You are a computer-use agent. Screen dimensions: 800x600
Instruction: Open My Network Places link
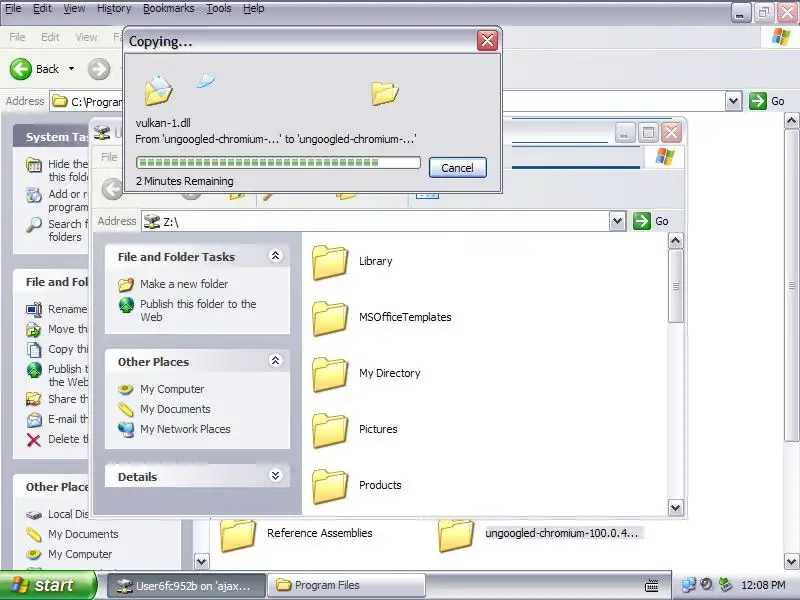click(x=185, y=429)
